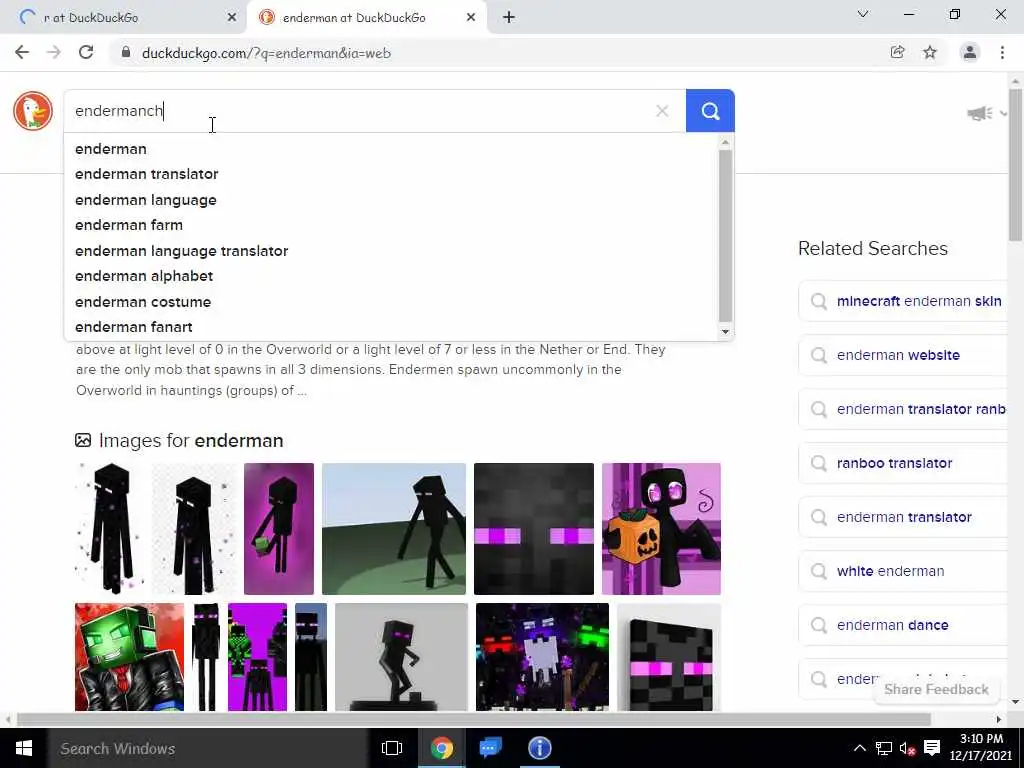Open related search 'white enderman'
This screenshot has width=1024, height=768.
903,571
